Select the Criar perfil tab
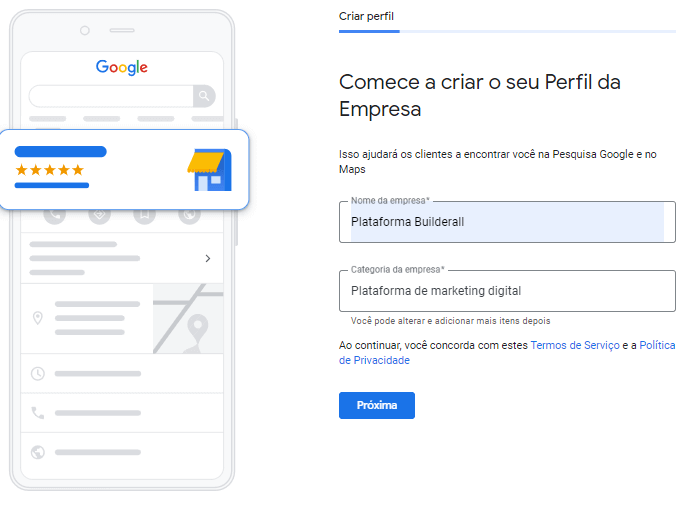687x505 pixels. 366,16
